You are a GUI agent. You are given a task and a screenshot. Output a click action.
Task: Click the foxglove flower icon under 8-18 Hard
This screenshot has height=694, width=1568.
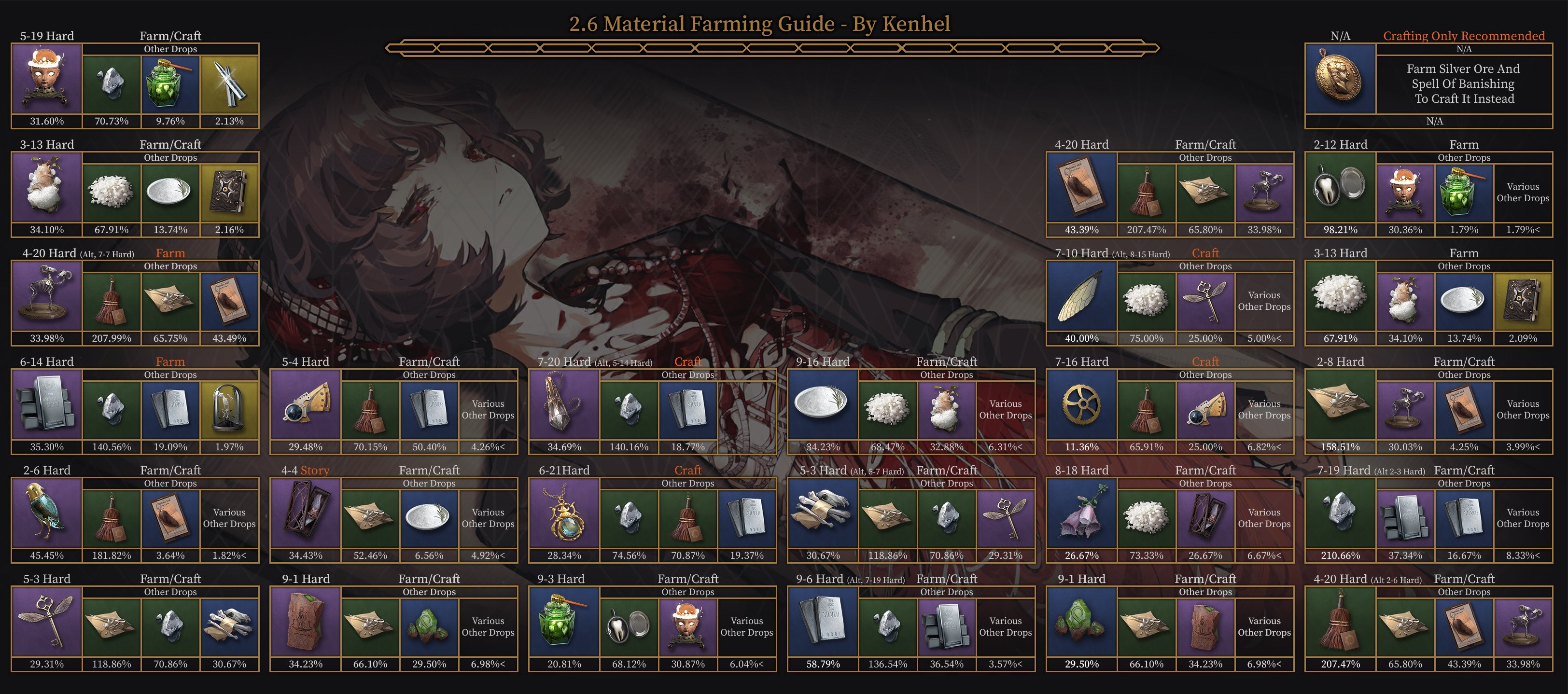pyautogui.click(x=1082, y=513)
